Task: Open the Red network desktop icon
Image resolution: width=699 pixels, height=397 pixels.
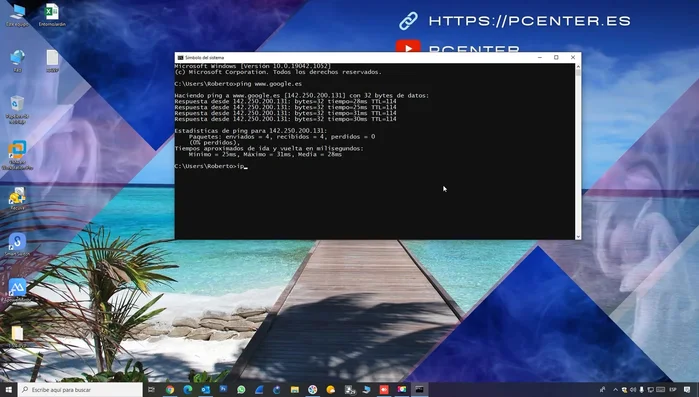Action: click(x=17, y=61)
